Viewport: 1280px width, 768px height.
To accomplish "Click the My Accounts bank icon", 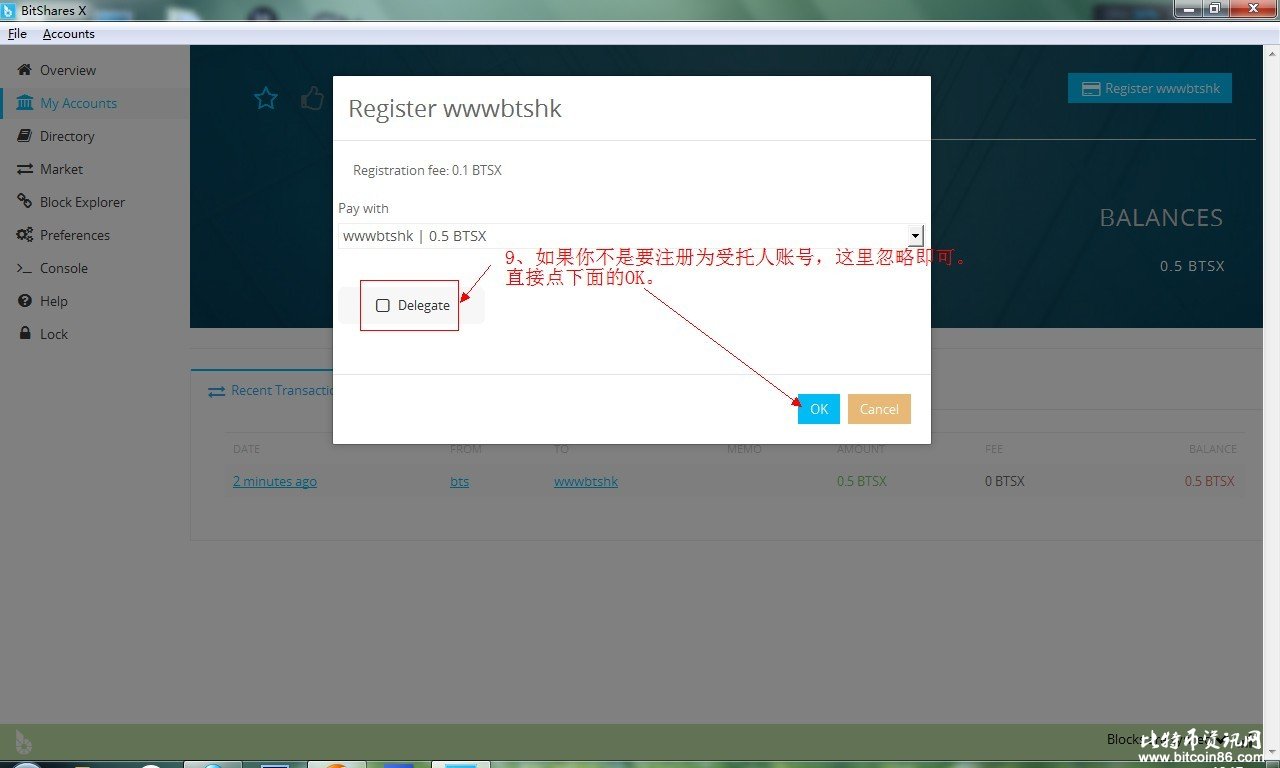I will [24, 103].
